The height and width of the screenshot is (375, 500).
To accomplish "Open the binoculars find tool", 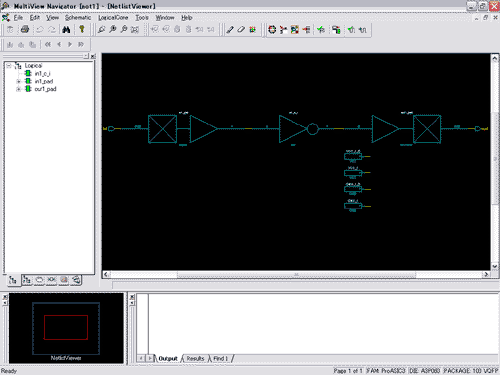I will point(66,30).
